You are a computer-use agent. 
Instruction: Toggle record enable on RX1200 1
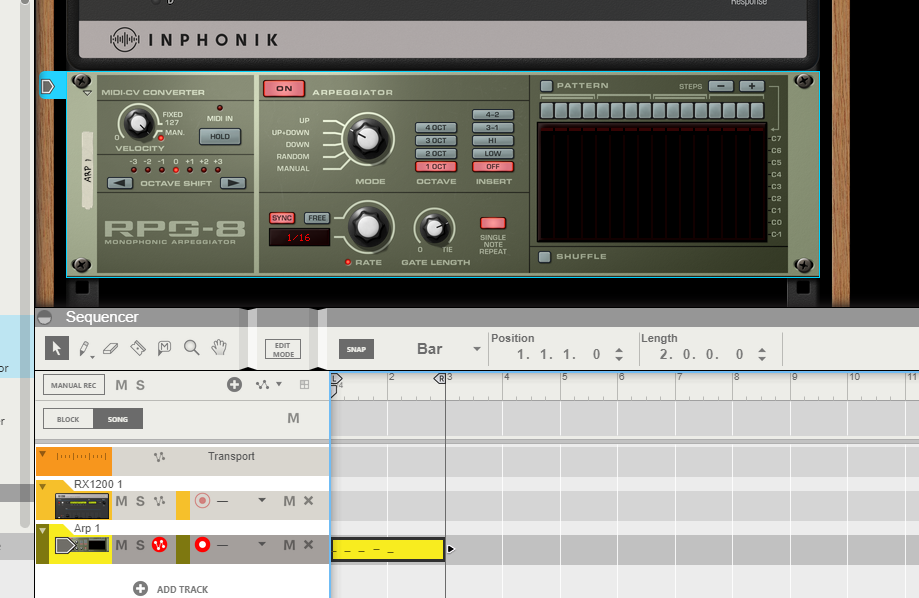[x=202, y=501]
